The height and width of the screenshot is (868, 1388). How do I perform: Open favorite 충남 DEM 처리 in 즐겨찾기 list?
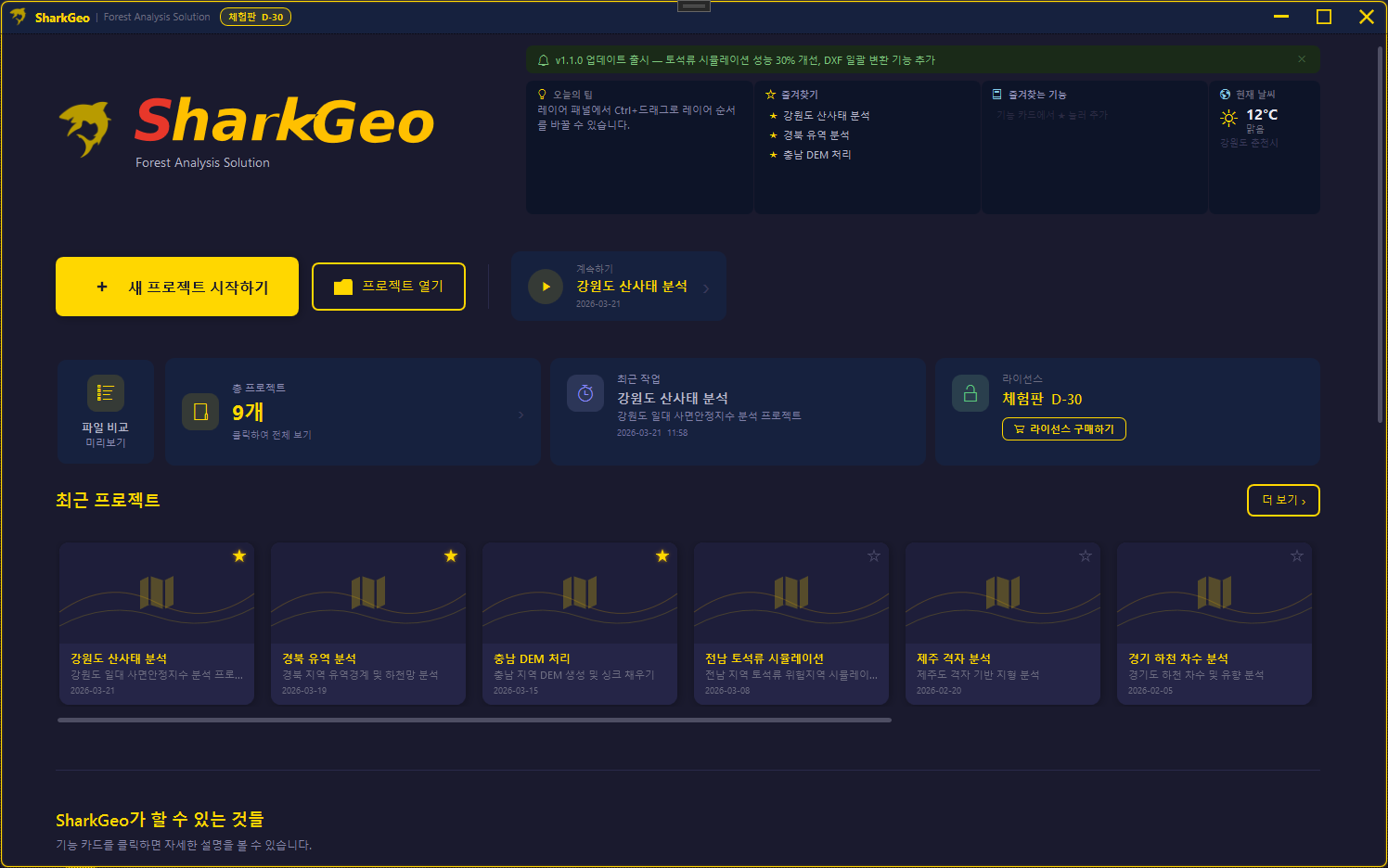[816, 155]
